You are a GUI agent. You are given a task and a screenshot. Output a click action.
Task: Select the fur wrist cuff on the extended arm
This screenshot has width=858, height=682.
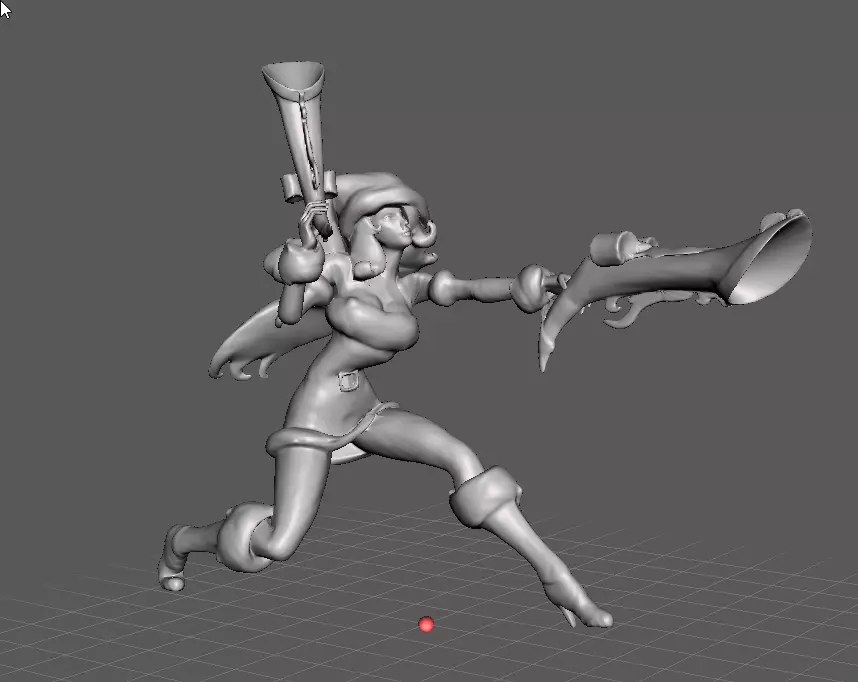(530, 287)
